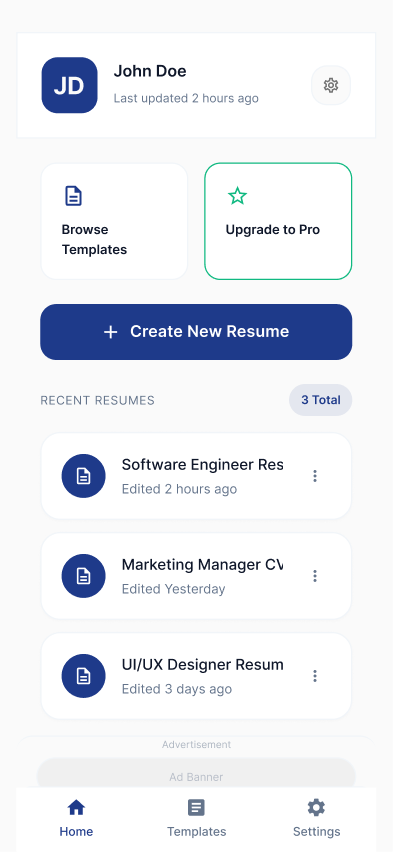
Task: Click the Marketing Manager CV document icon
Action: (x=83, y=576)
